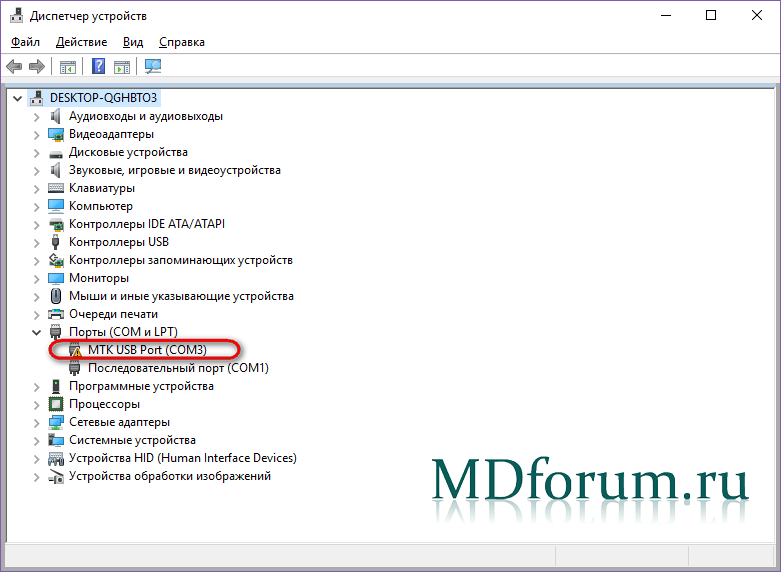Select the Видеоадаптеры label
This screenshot has width=781, height=572.
pyautogui.click(x=111, y=134)
